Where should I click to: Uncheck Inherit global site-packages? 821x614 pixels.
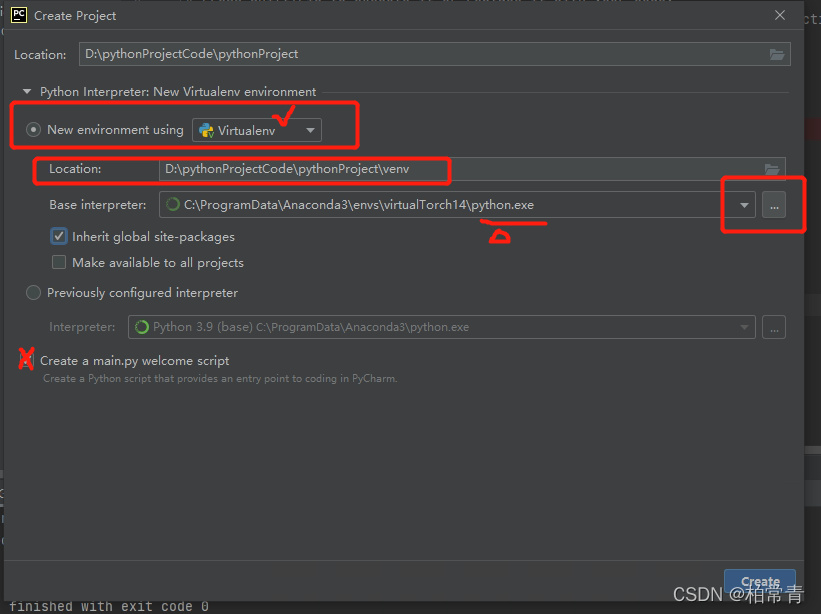[59, 237]
